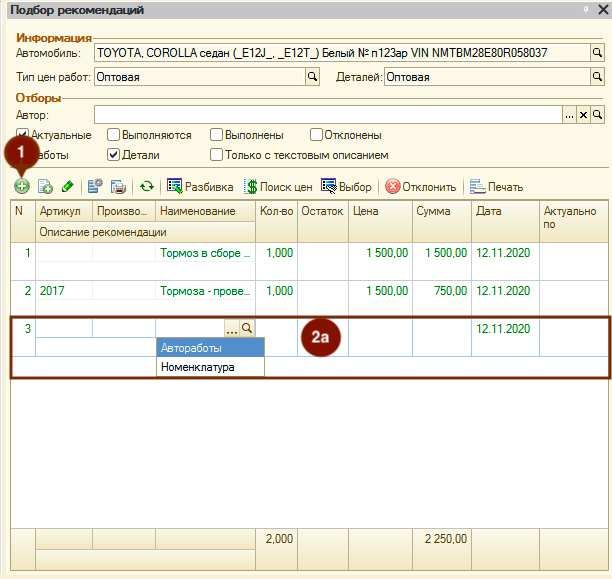Click the Актуально по column header
Image resolution: width=612 pixels, height=579 pixels.
click(574, 221)
